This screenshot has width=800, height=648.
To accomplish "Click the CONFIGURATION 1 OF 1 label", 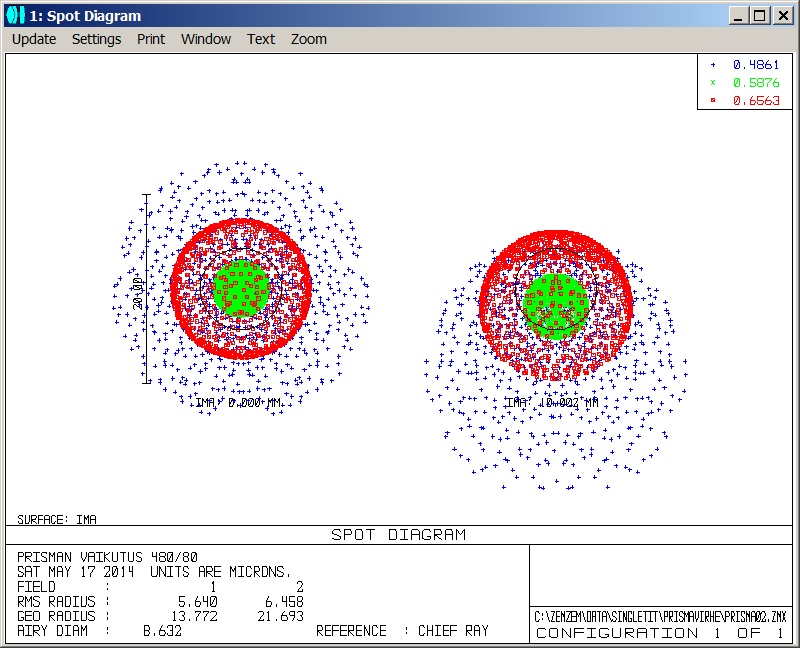I will (x=662, y=633).
